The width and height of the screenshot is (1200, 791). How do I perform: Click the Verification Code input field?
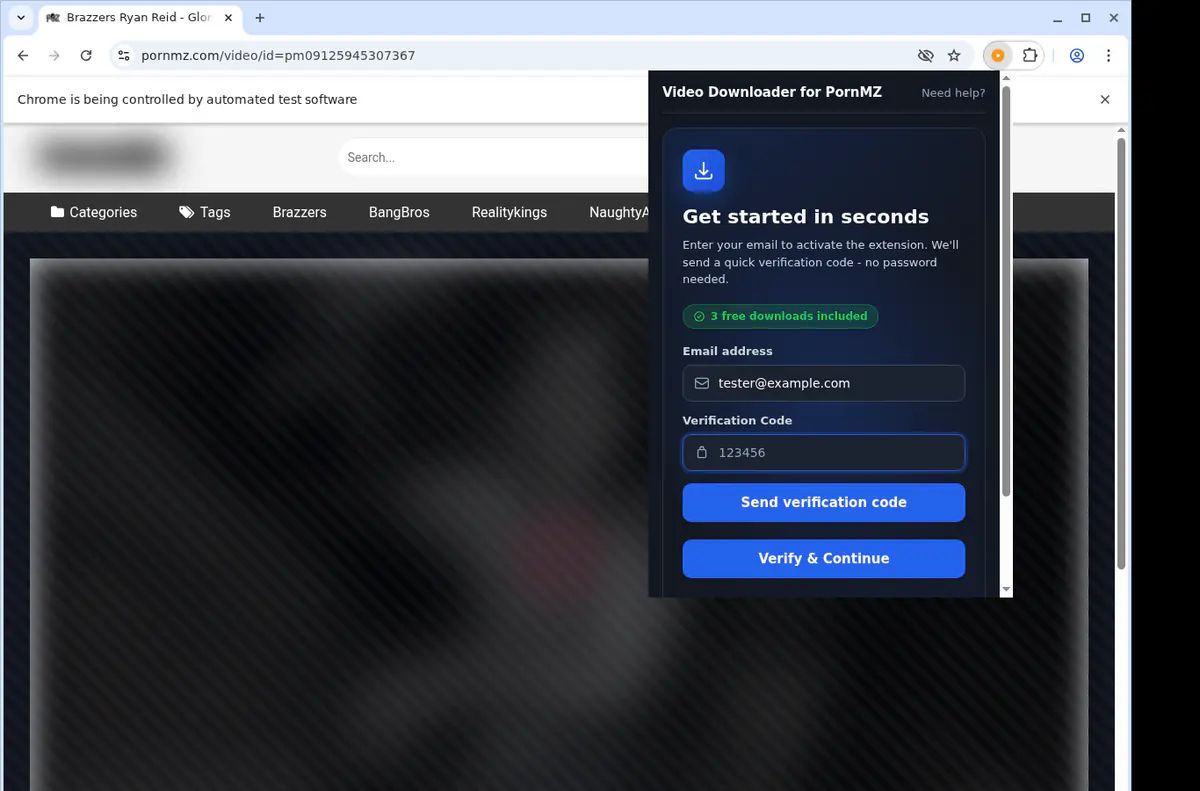[824, 452]
